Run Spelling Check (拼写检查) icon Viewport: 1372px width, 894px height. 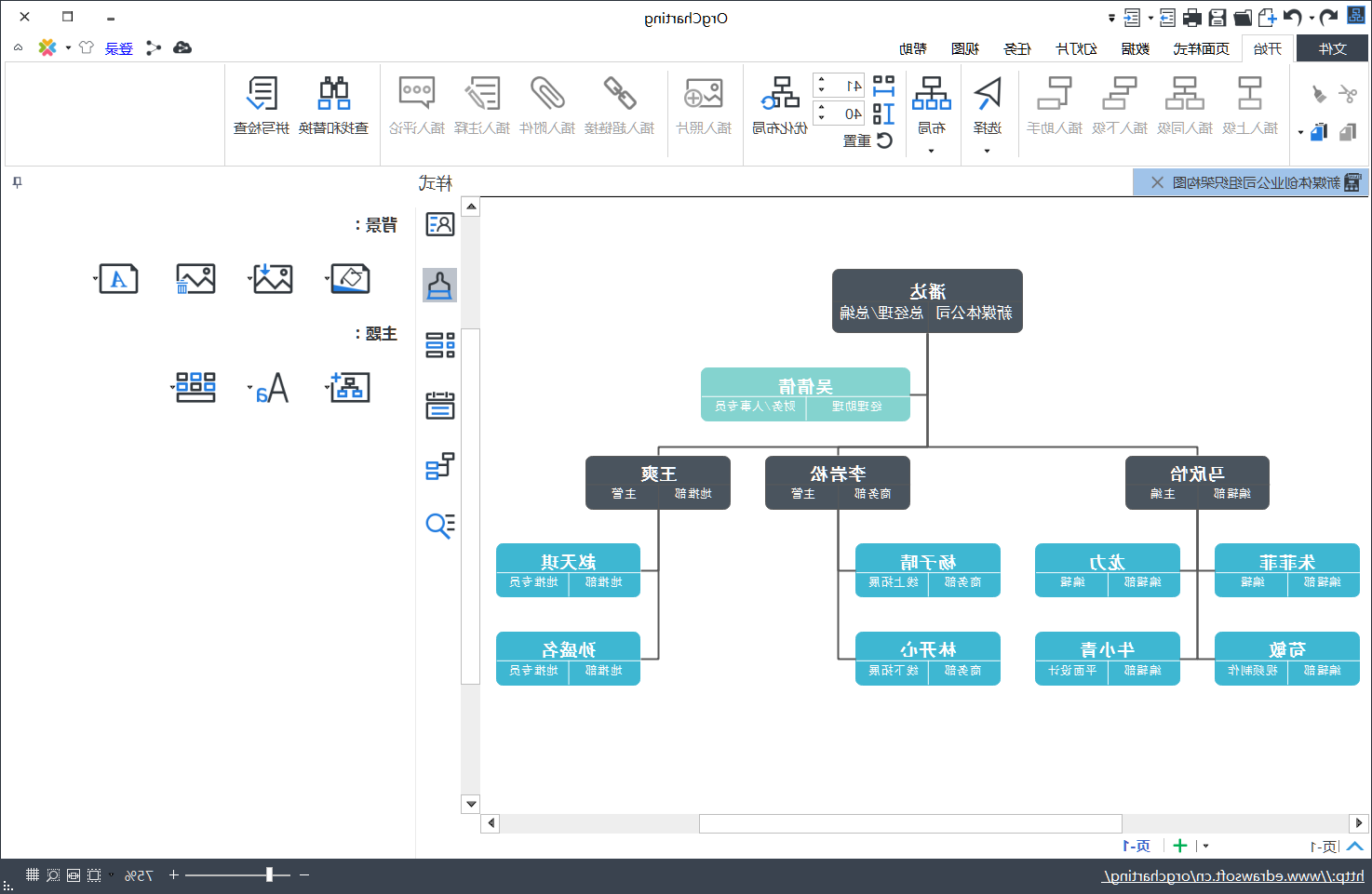(262, 94)
